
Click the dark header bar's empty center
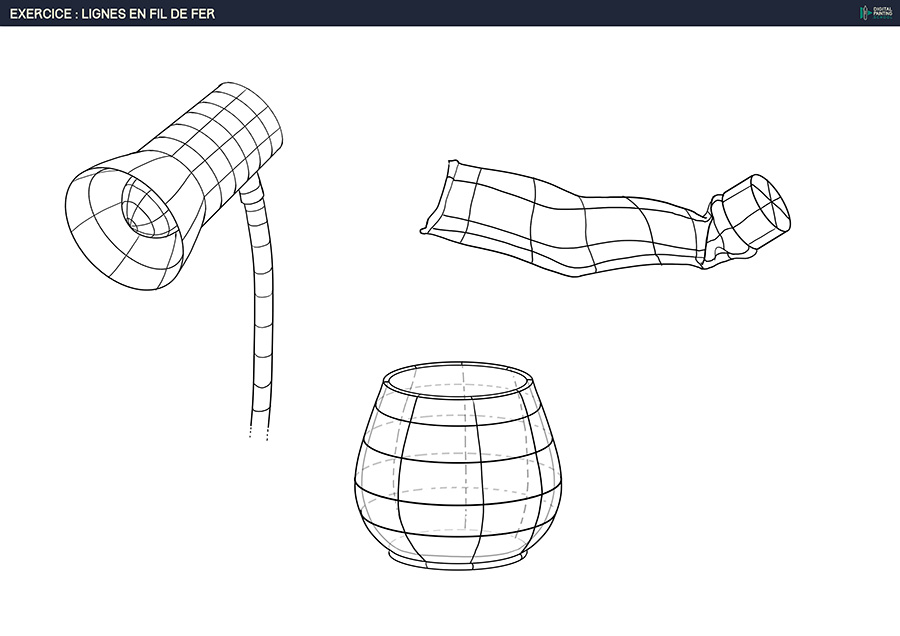[x=500, y=13]
